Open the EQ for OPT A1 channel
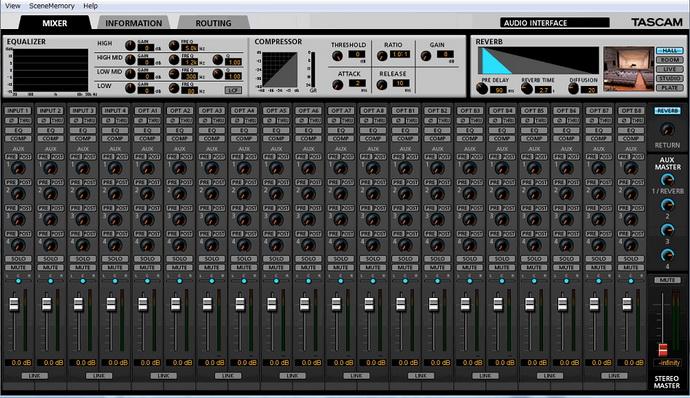Viewport: 690px width, 398px height. 147,130
